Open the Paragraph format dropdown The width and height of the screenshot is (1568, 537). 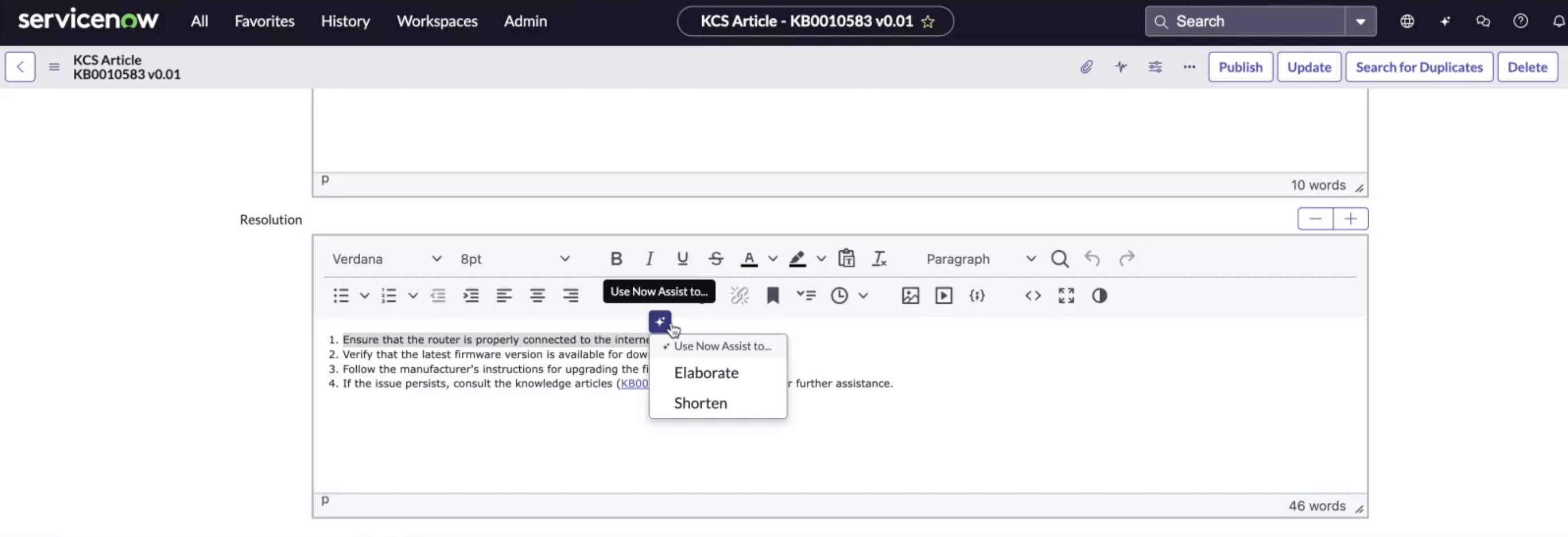[x=981, y=258]
